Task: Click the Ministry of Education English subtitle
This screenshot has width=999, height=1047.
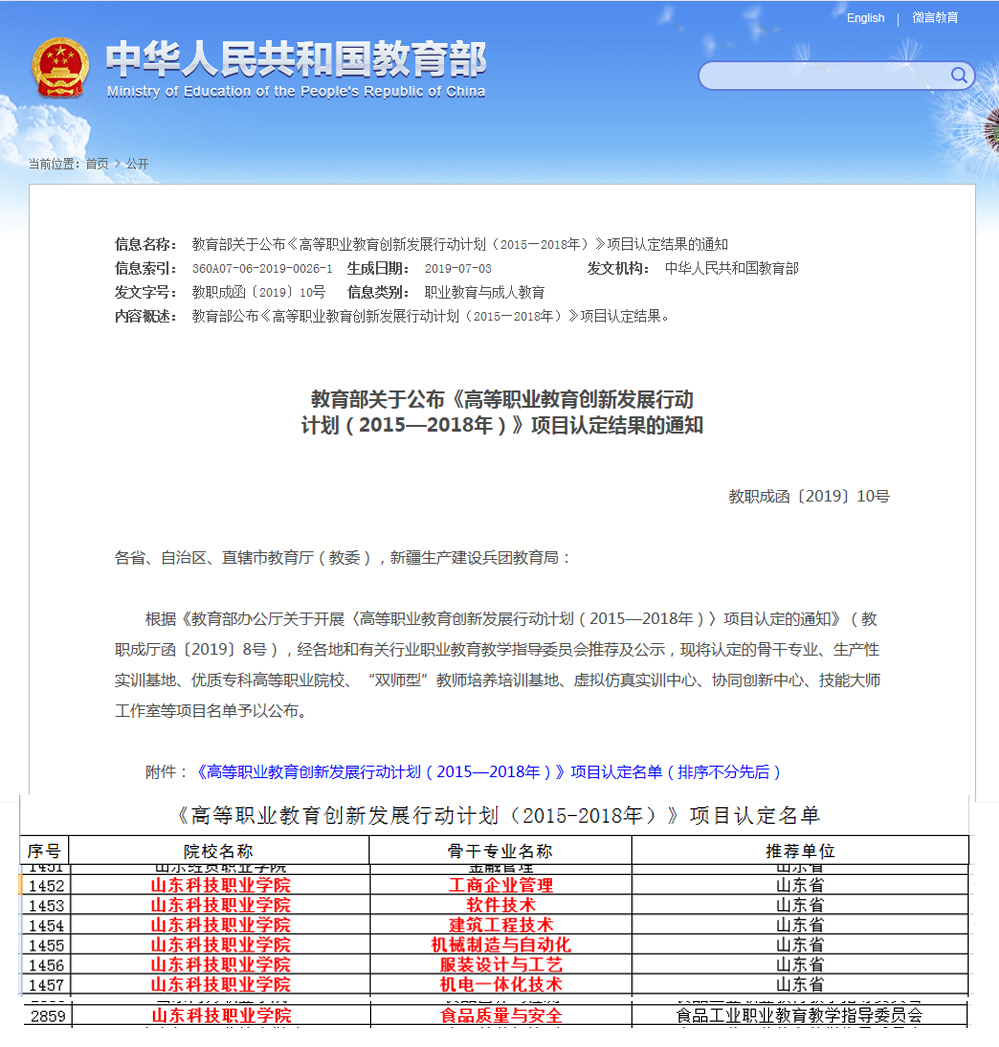Action: [x=296, y=91]
